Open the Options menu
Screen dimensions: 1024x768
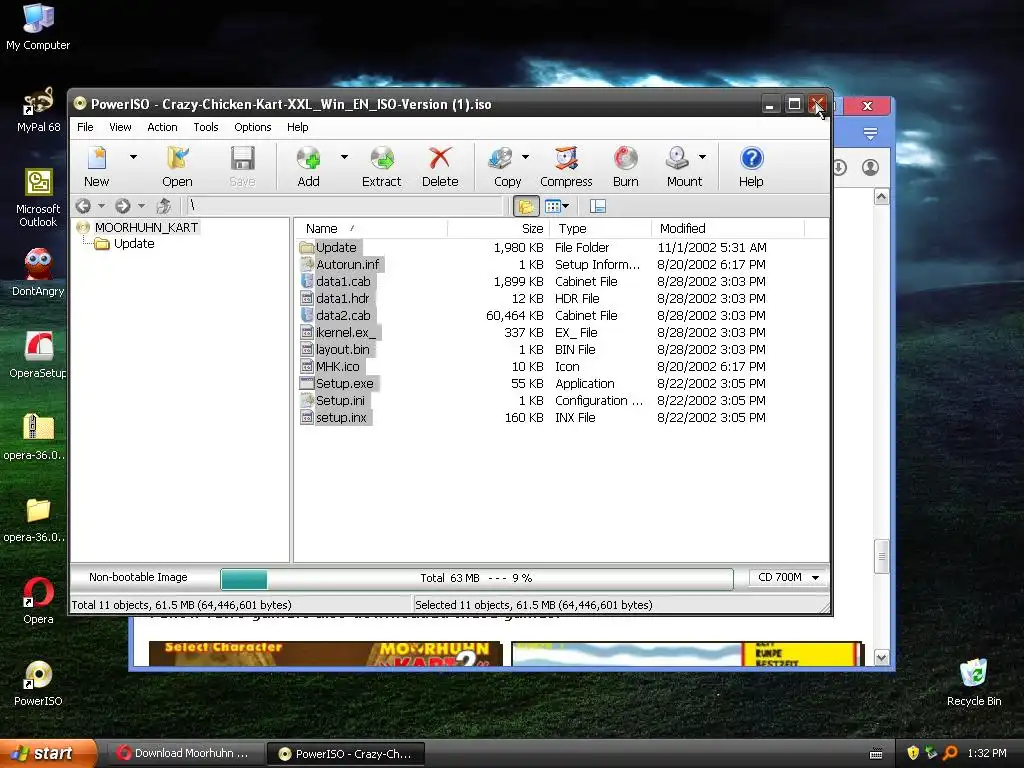tap(253, 127)
